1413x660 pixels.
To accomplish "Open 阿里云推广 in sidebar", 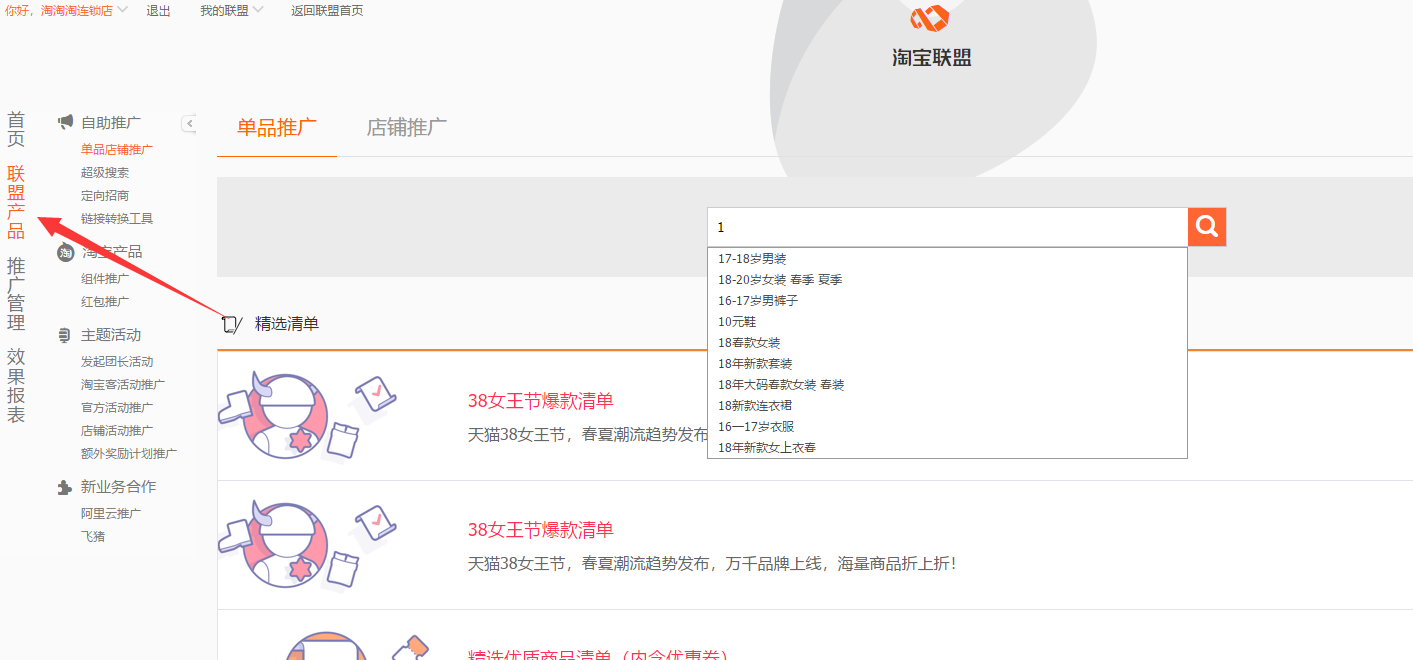I will (111, 513).
